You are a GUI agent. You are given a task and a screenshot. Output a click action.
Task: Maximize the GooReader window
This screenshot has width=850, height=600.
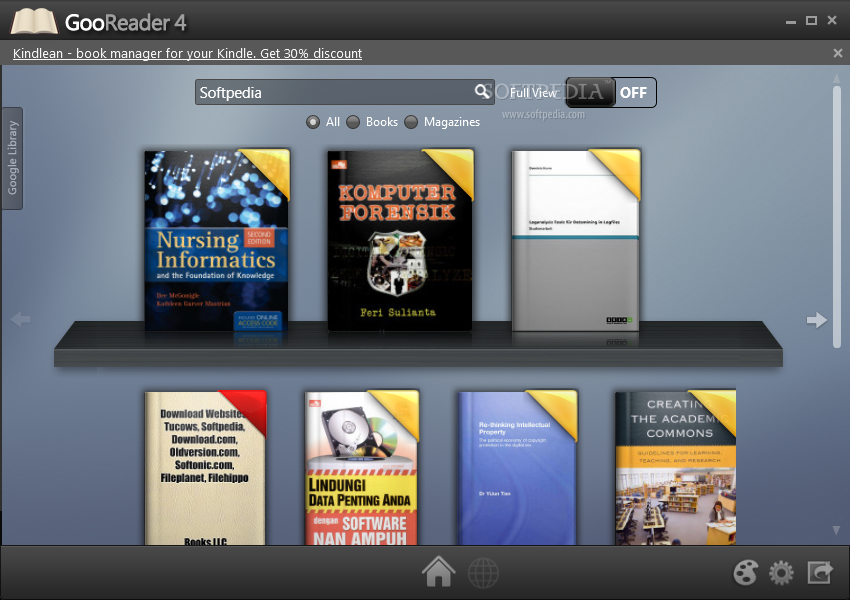pos(812,21)
